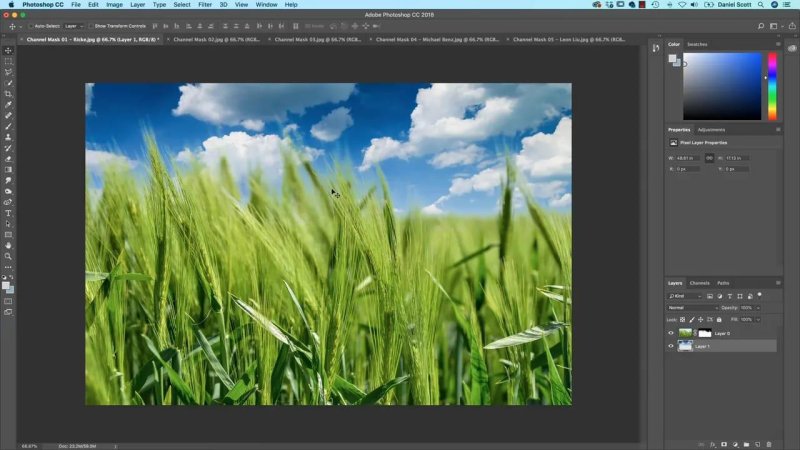
Task: Delete layer using trash icon
Action: click(769, 444)
